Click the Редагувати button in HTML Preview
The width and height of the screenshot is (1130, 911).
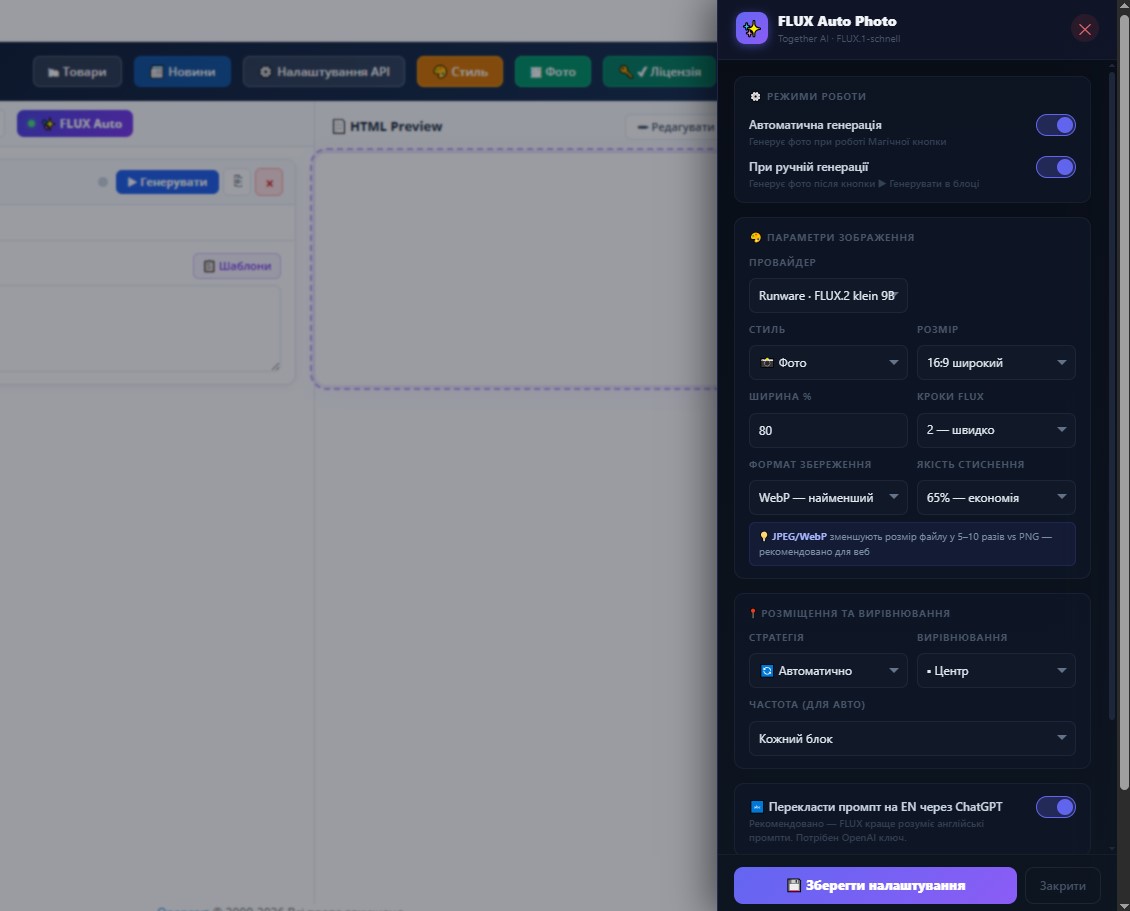pos(672,127)
